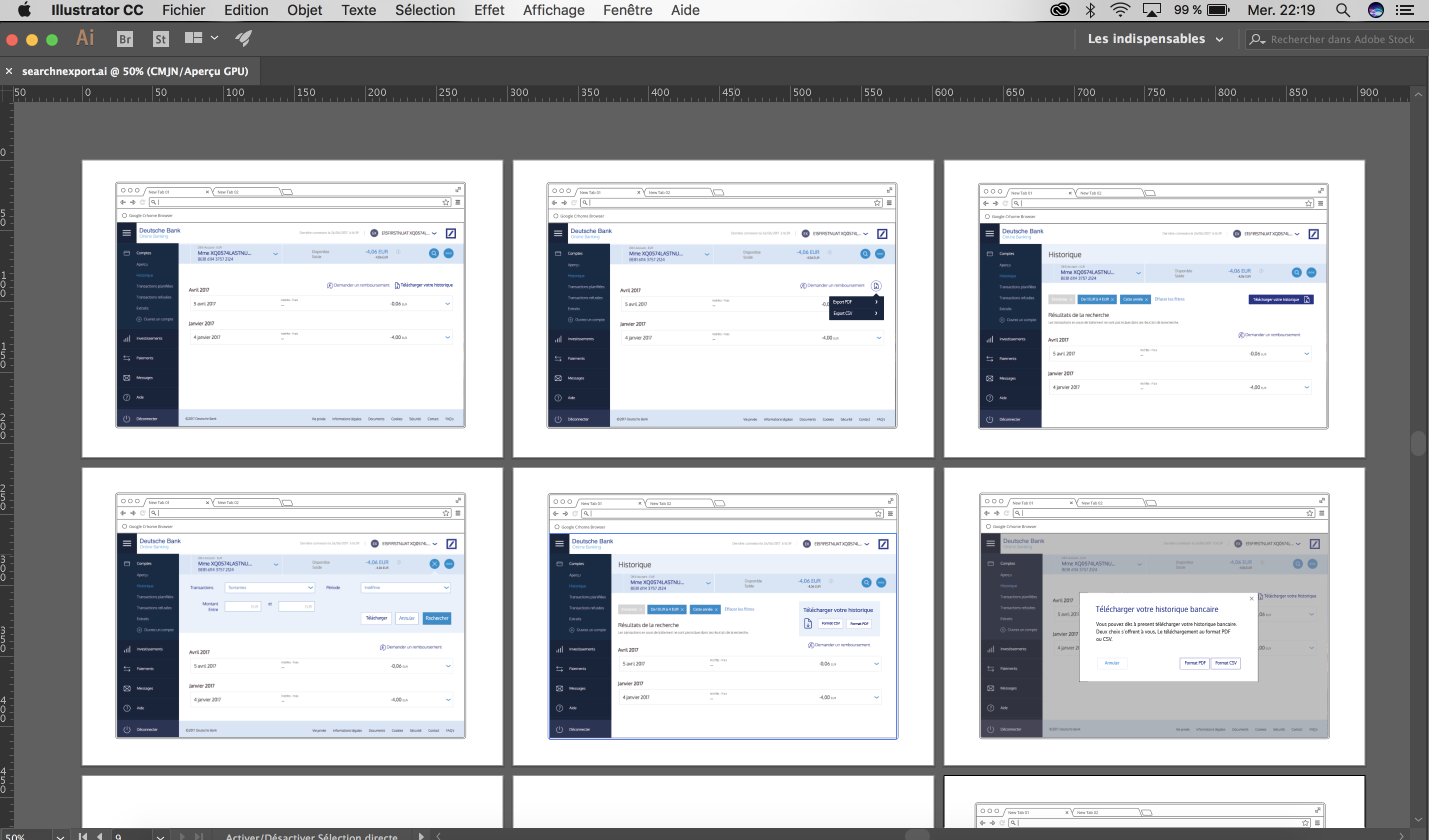Open Spotlight search magnifier
Viewport: 1429px width, 840px height.
click(x=1342, y=9)
